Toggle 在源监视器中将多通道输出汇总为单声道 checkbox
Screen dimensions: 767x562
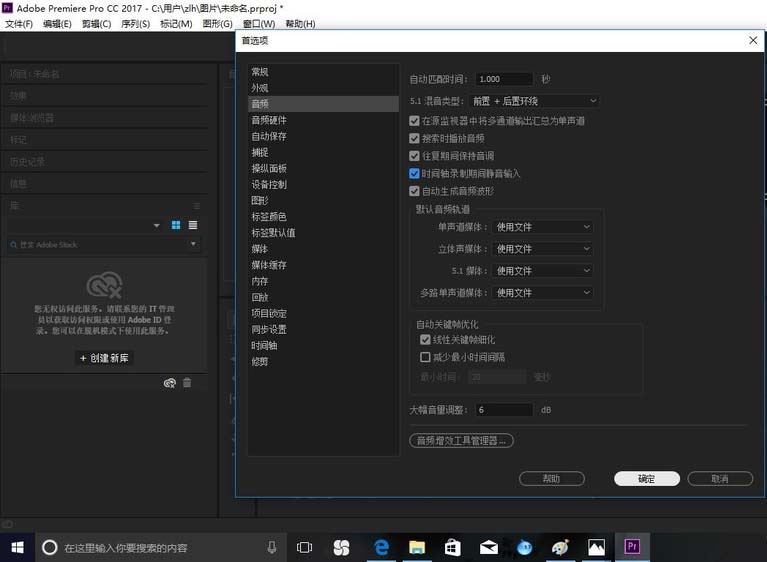click(414, 121)
